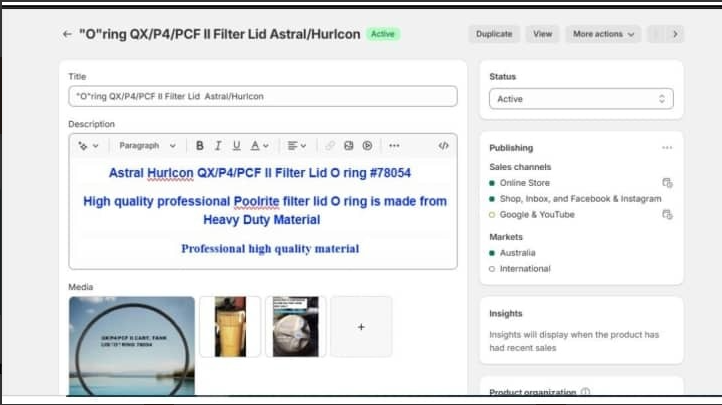Open the text color picker dropdown
This screenshot has width=722, height=405.
[x=260, y=146]
